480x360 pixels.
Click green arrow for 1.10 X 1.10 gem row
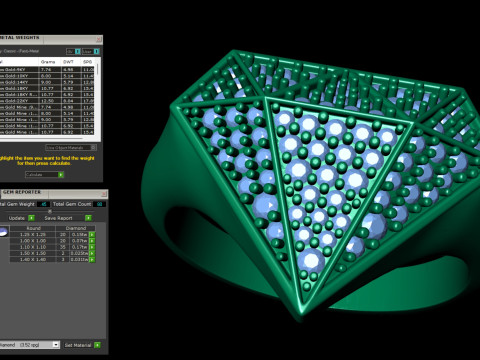(92, 247)
